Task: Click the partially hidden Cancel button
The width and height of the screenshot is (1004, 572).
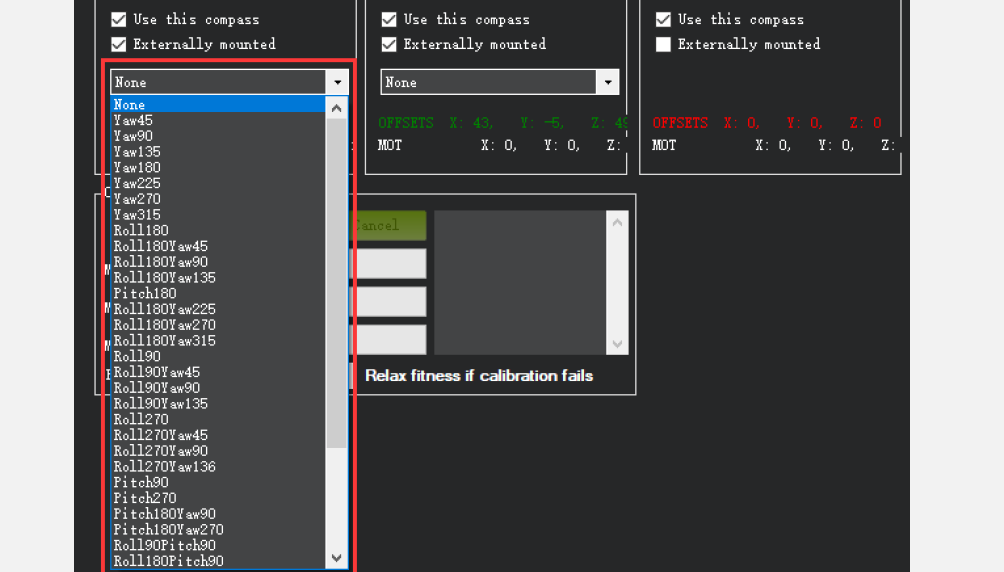Action: point(388,226)
